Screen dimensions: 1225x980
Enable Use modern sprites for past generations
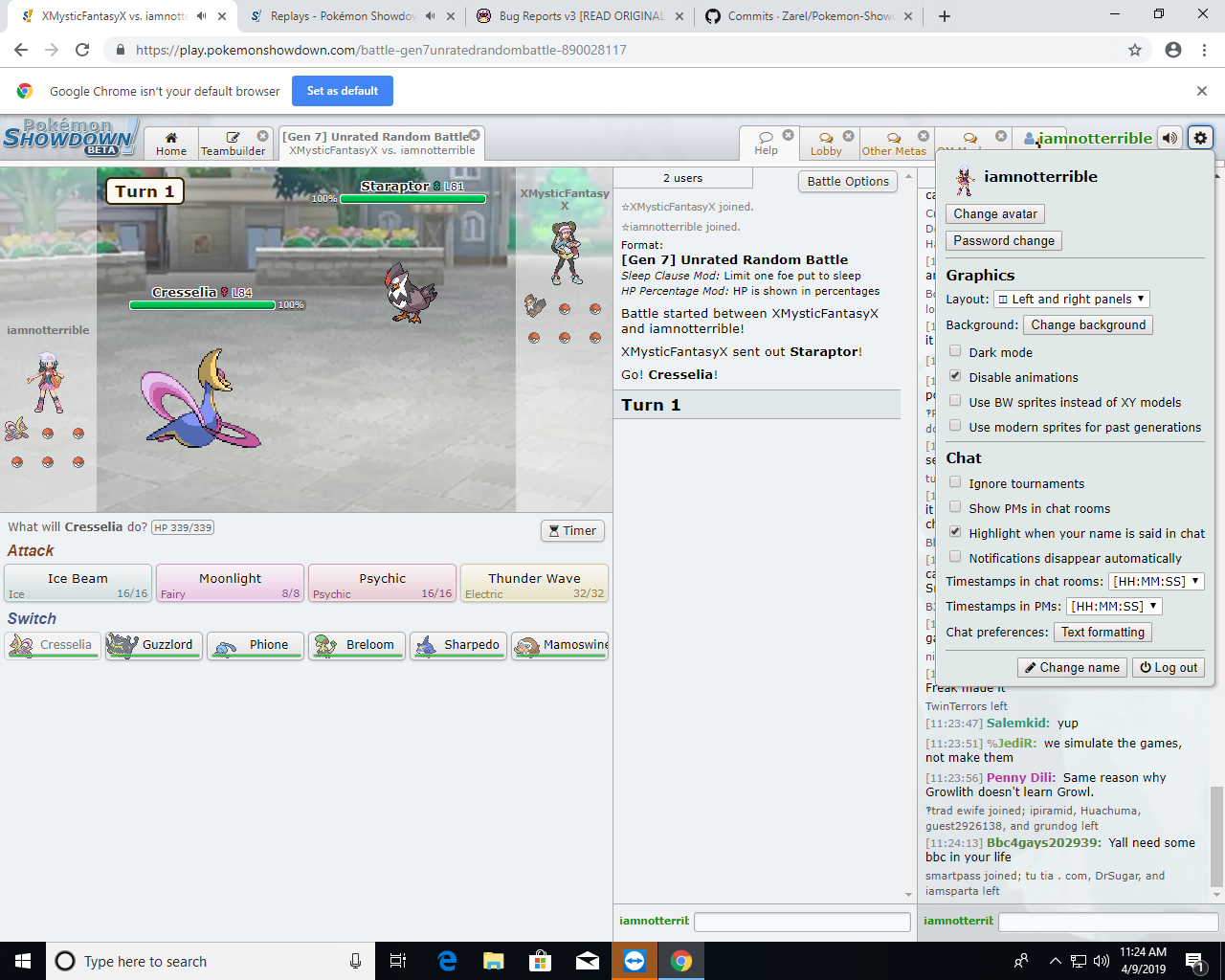tap(955, 426)
